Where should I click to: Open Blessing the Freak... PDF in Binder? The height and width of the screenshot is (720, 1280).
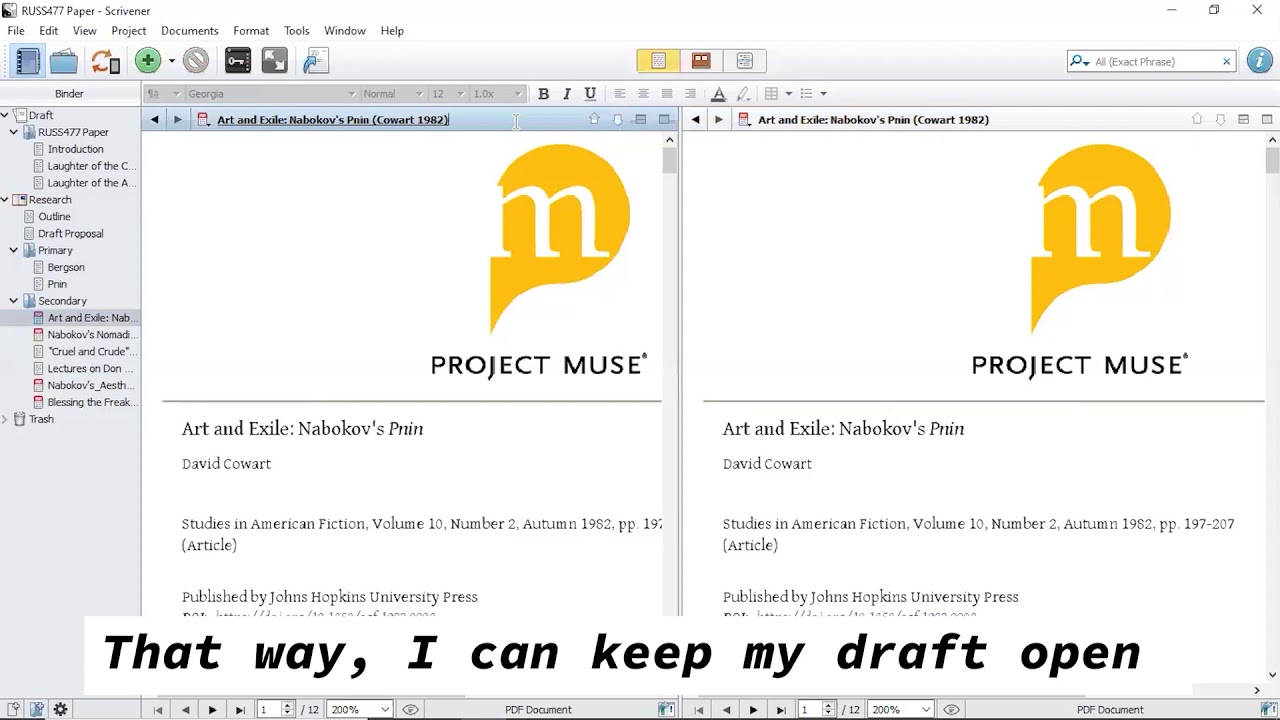(86, 402)
